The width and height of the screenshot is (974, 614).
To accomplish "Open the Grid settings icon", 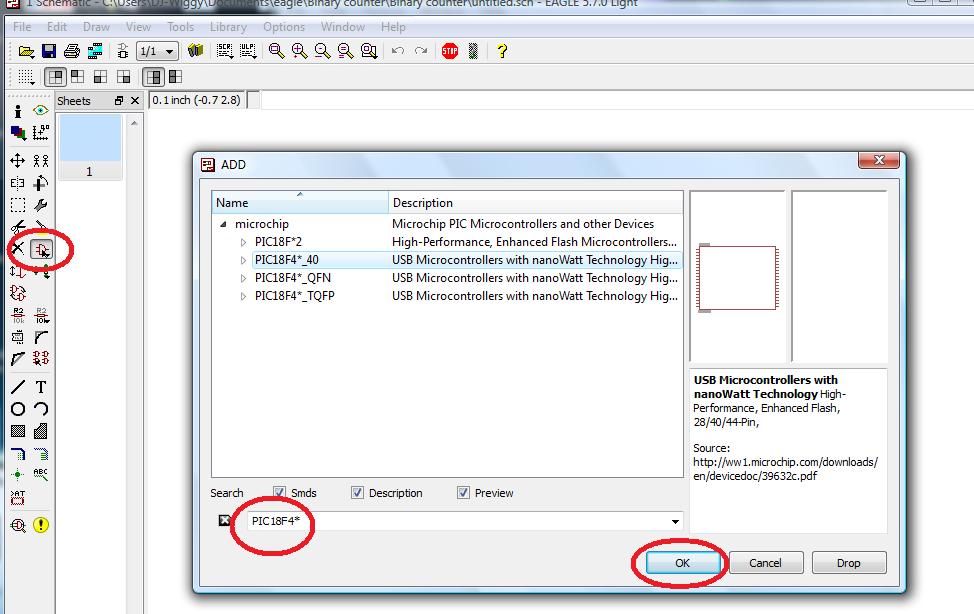I will [25, 77].
